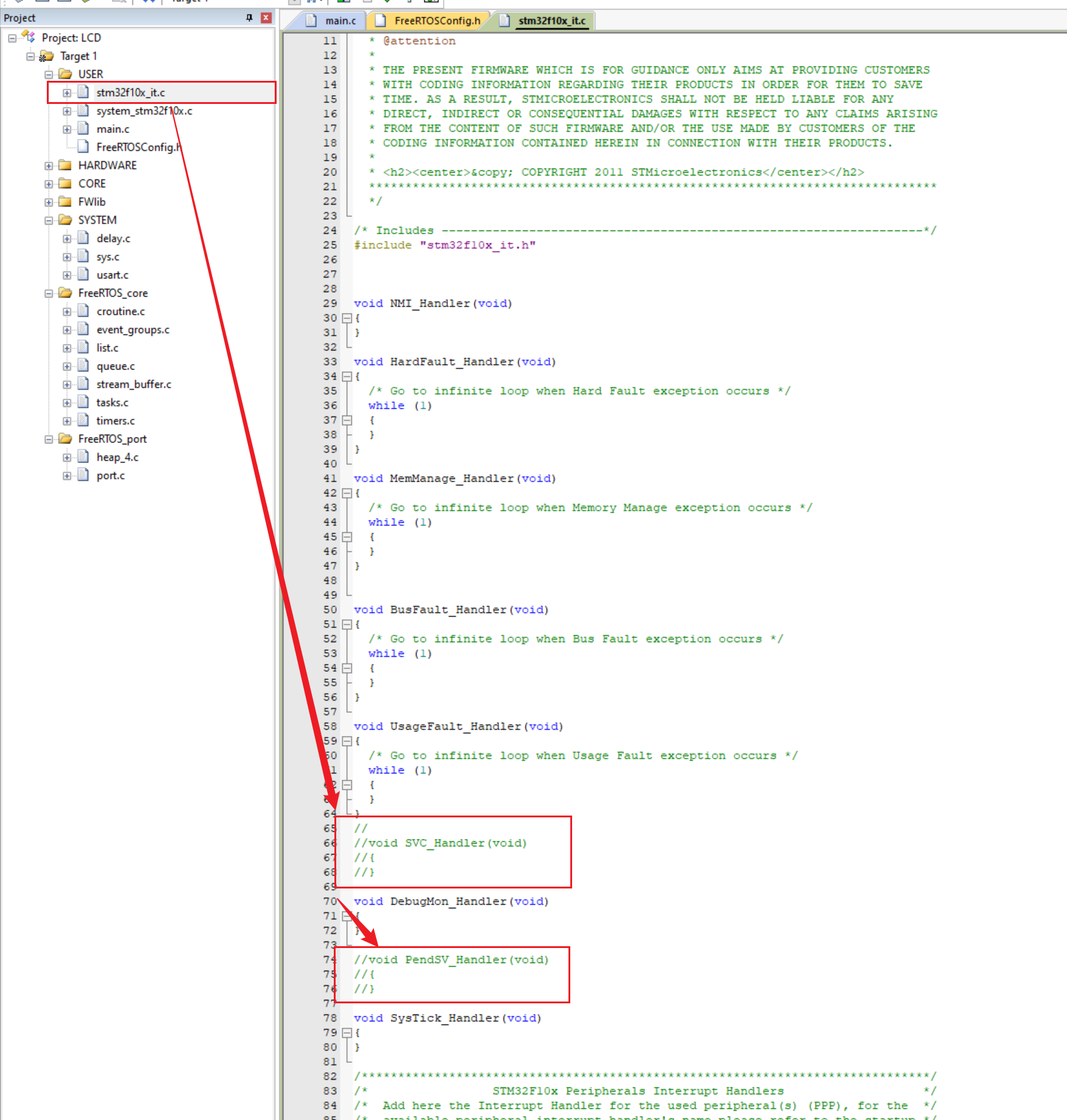
Task: Click the FreeRTOS_core open folder icon
Action: 65,293
